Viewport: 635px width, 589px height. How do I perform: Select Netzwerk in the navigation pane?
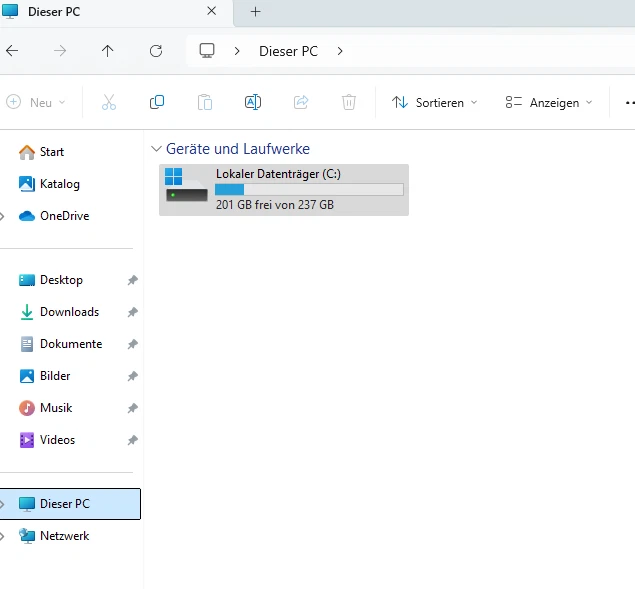(54, 536)
